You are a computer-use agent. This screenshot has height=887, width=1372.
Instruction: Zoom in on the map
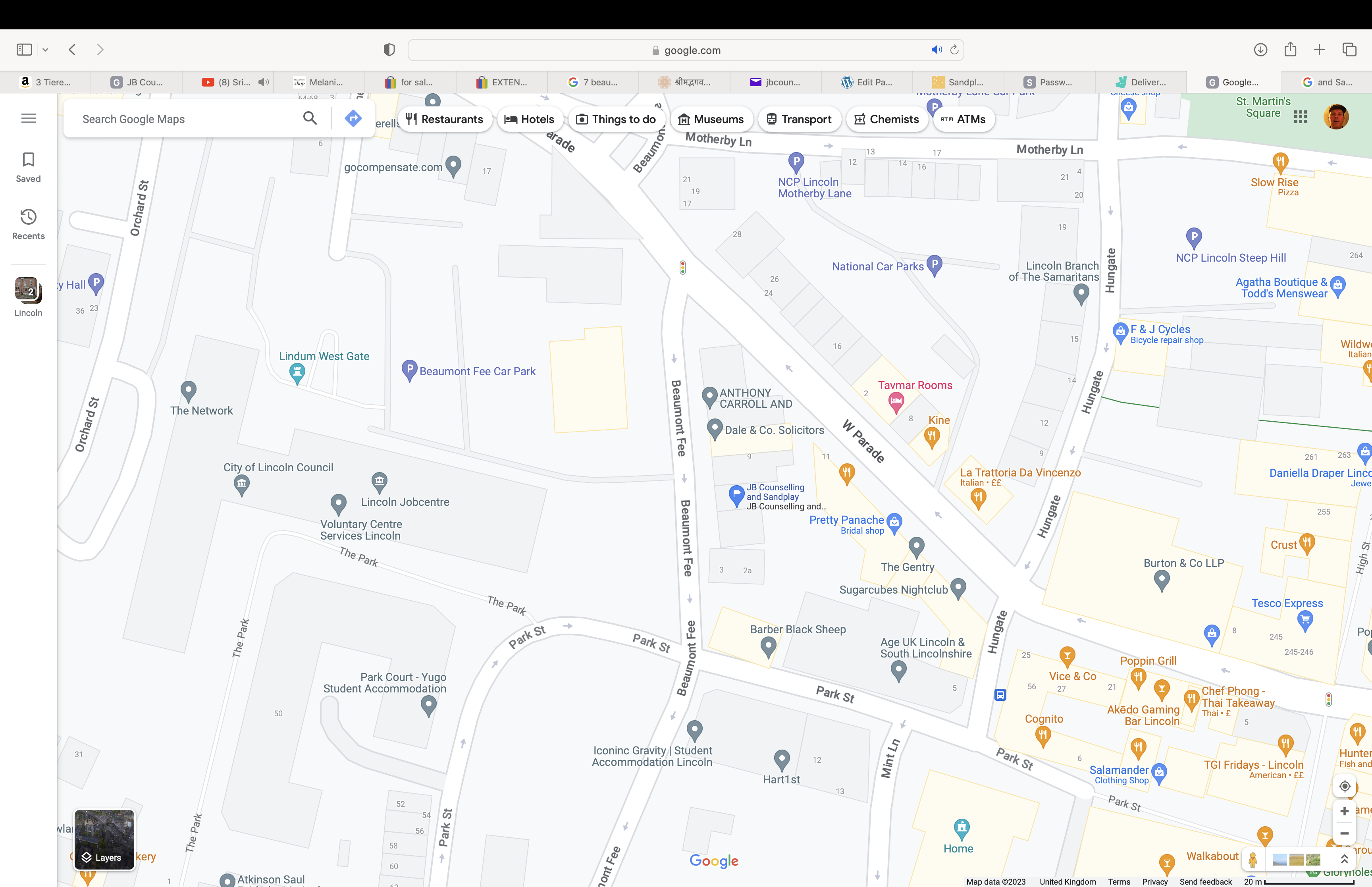click(1344, 811)
